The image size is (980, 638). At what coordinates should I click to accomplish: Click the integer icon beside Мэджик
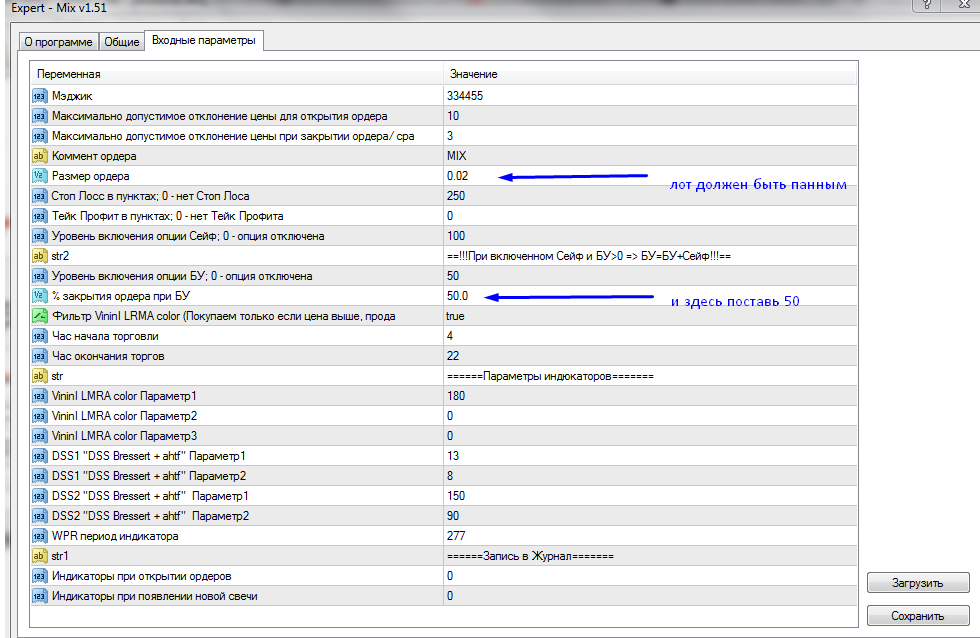tap(39, 96)
